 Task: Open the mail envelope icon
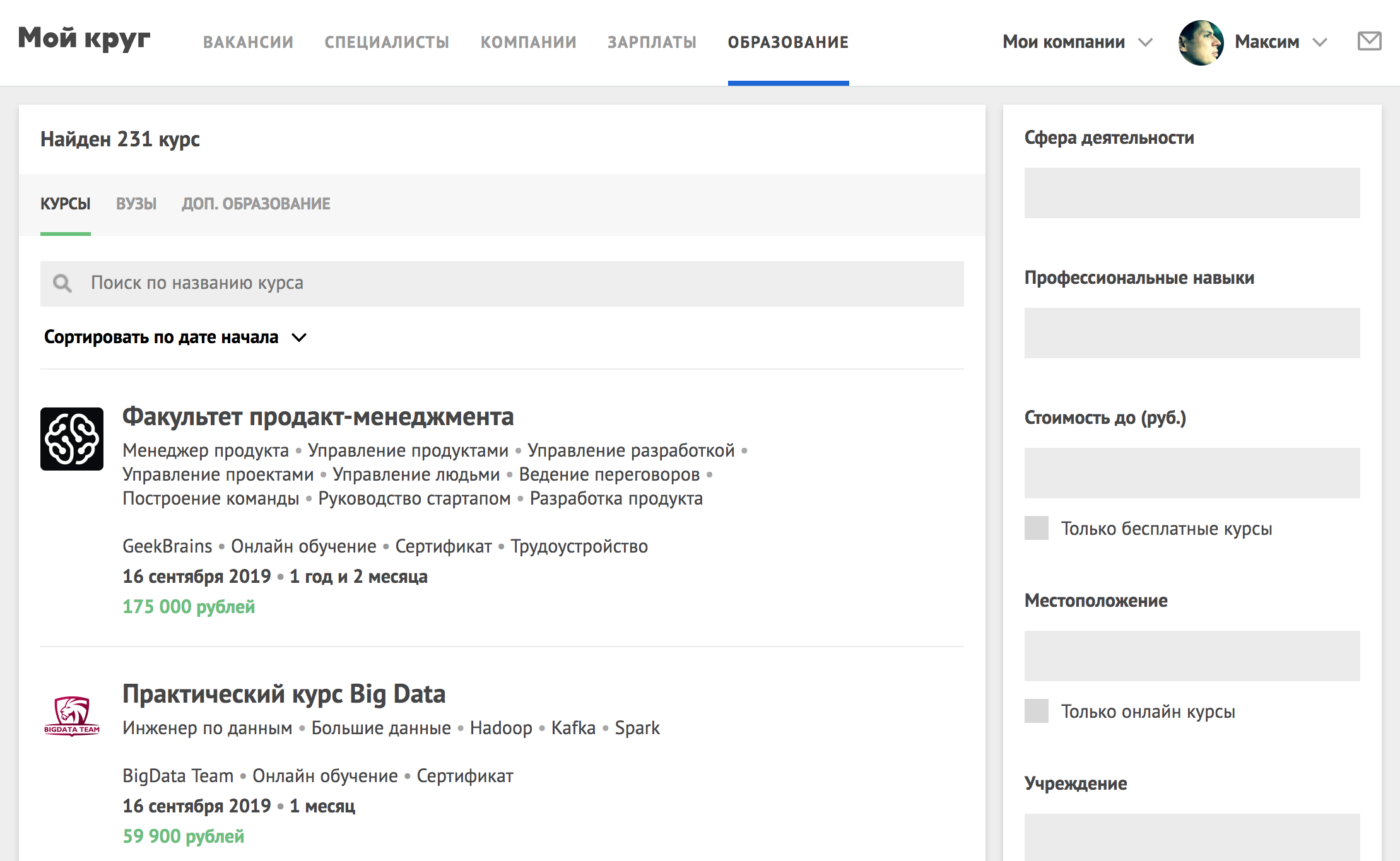1369,42
